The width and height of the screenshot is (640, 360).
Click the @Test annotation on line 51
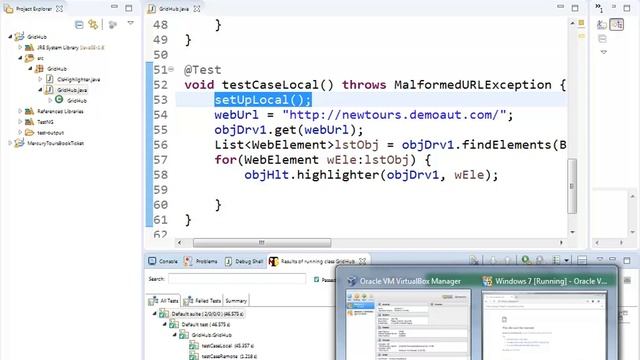coord(202,70)
